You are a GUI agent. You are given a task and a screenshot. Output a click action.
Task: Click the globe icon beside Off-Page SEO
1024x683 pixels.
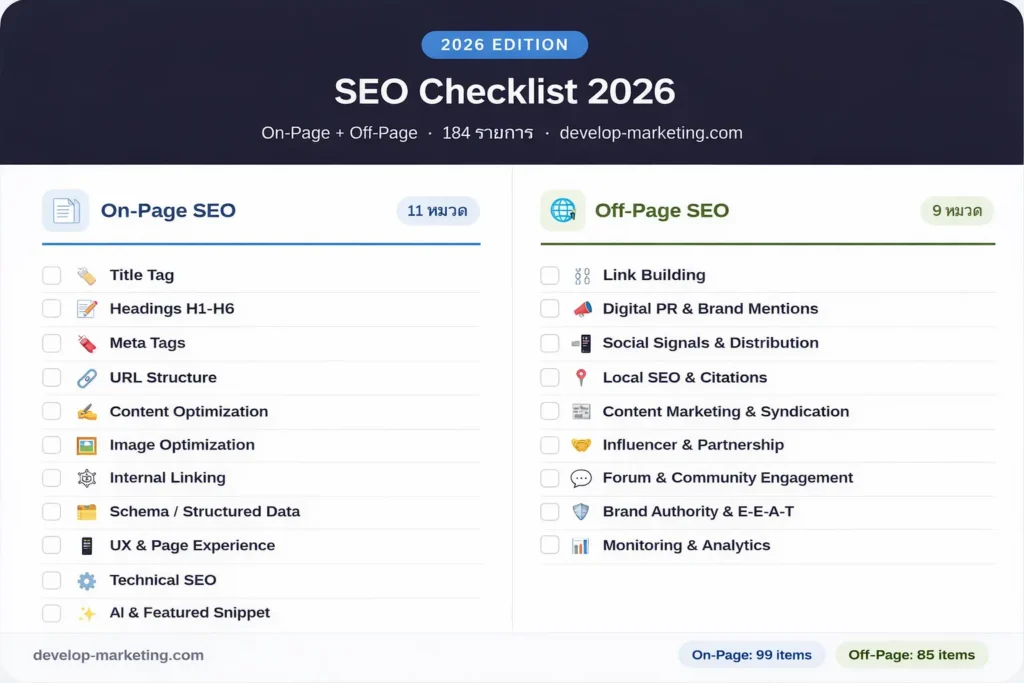pos(564,210)
